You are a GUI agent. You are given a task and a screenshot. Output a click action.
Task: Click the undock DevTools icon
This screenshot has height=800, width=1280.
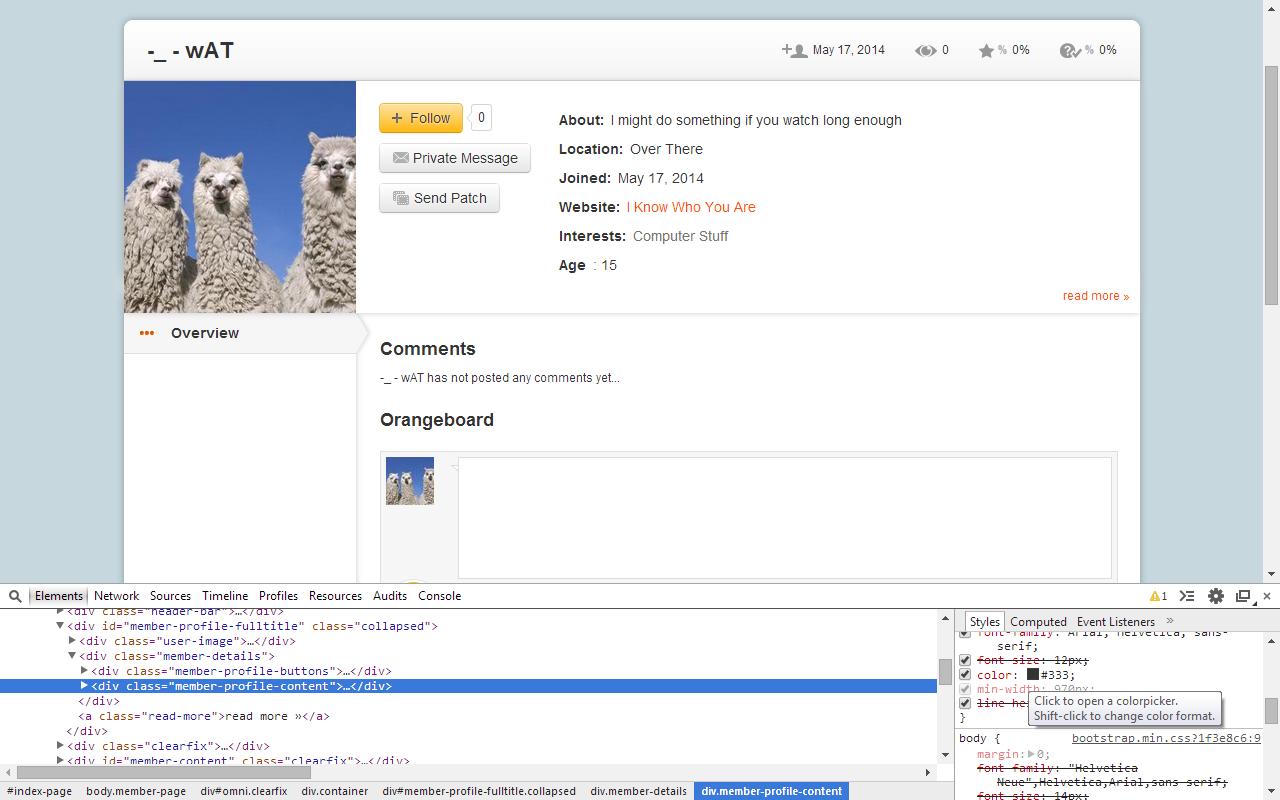(x=1243, y=596)
